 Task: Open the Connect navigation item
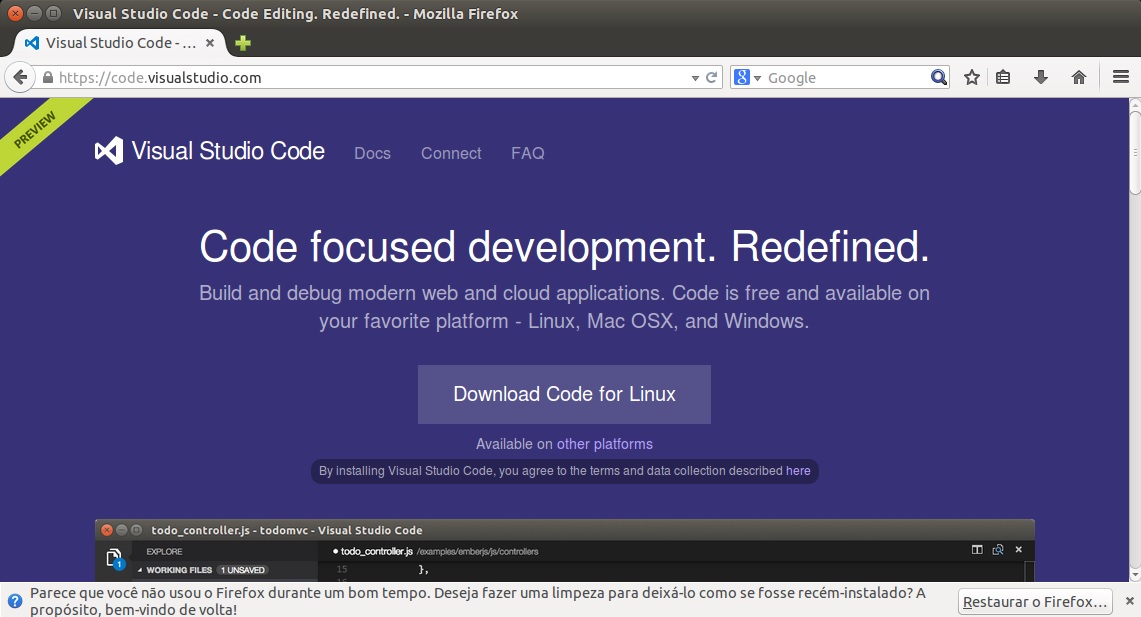point(451,153)
